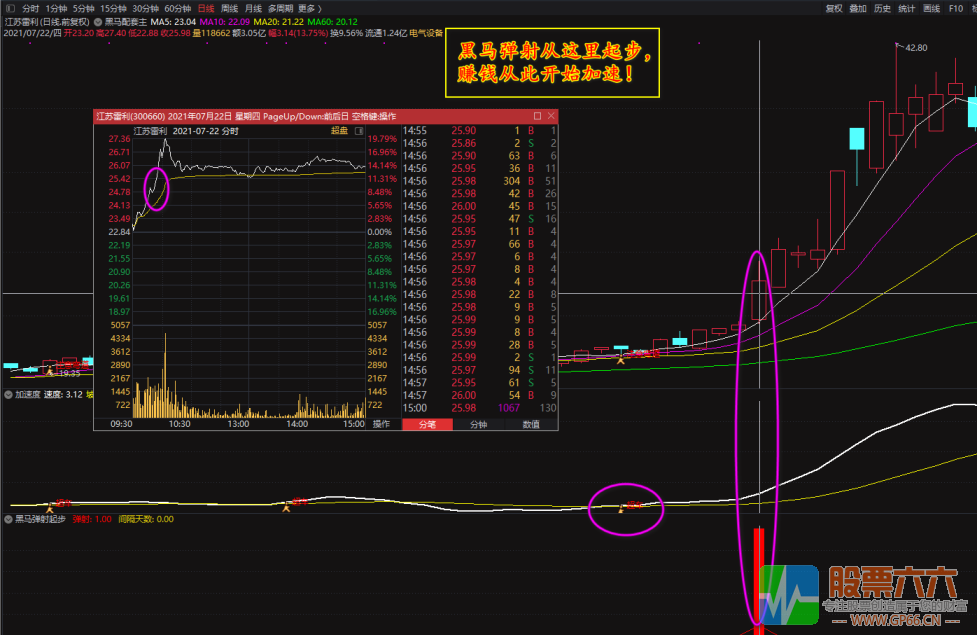Switch to 周线 weekly period
The height and width of the screenshot is (635, 977).
(230, 9)
